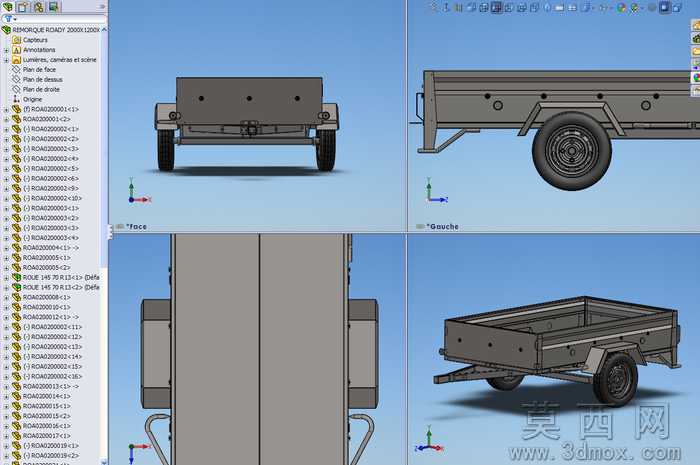Expand Lumières, caméras et scène node

(6, 60)
